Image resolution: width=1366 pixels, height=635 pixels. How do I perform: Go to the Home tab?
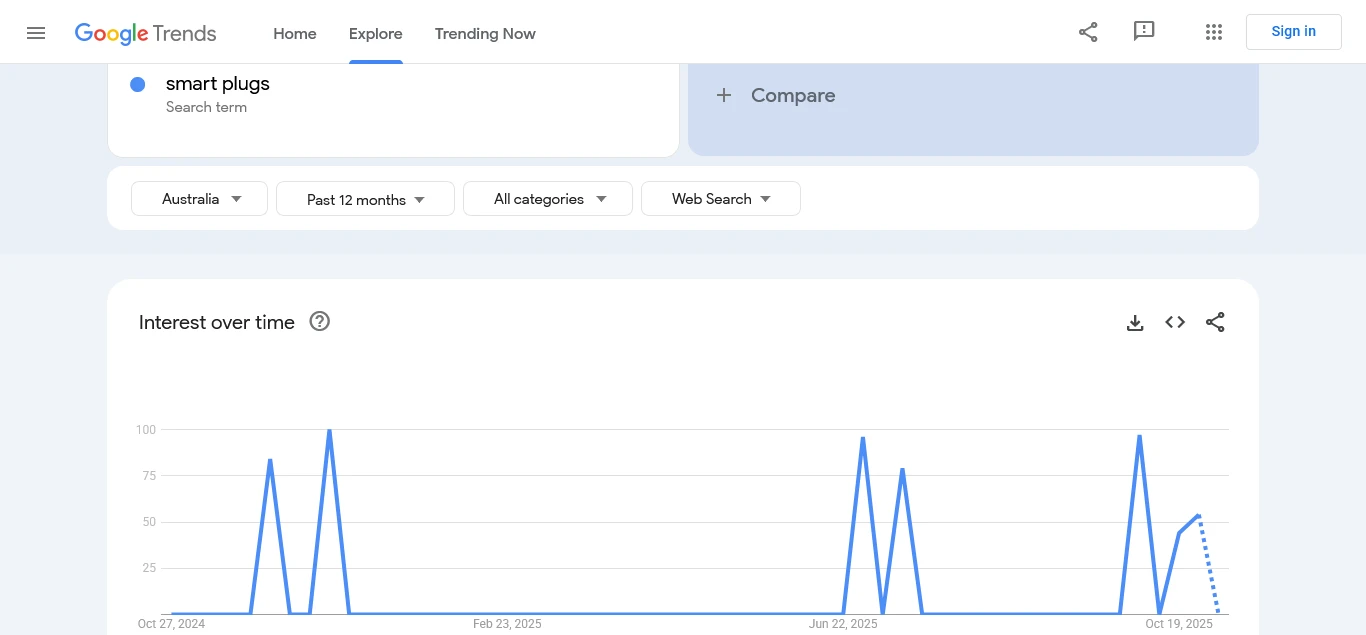pyautogui.click(x=295, y=33)
